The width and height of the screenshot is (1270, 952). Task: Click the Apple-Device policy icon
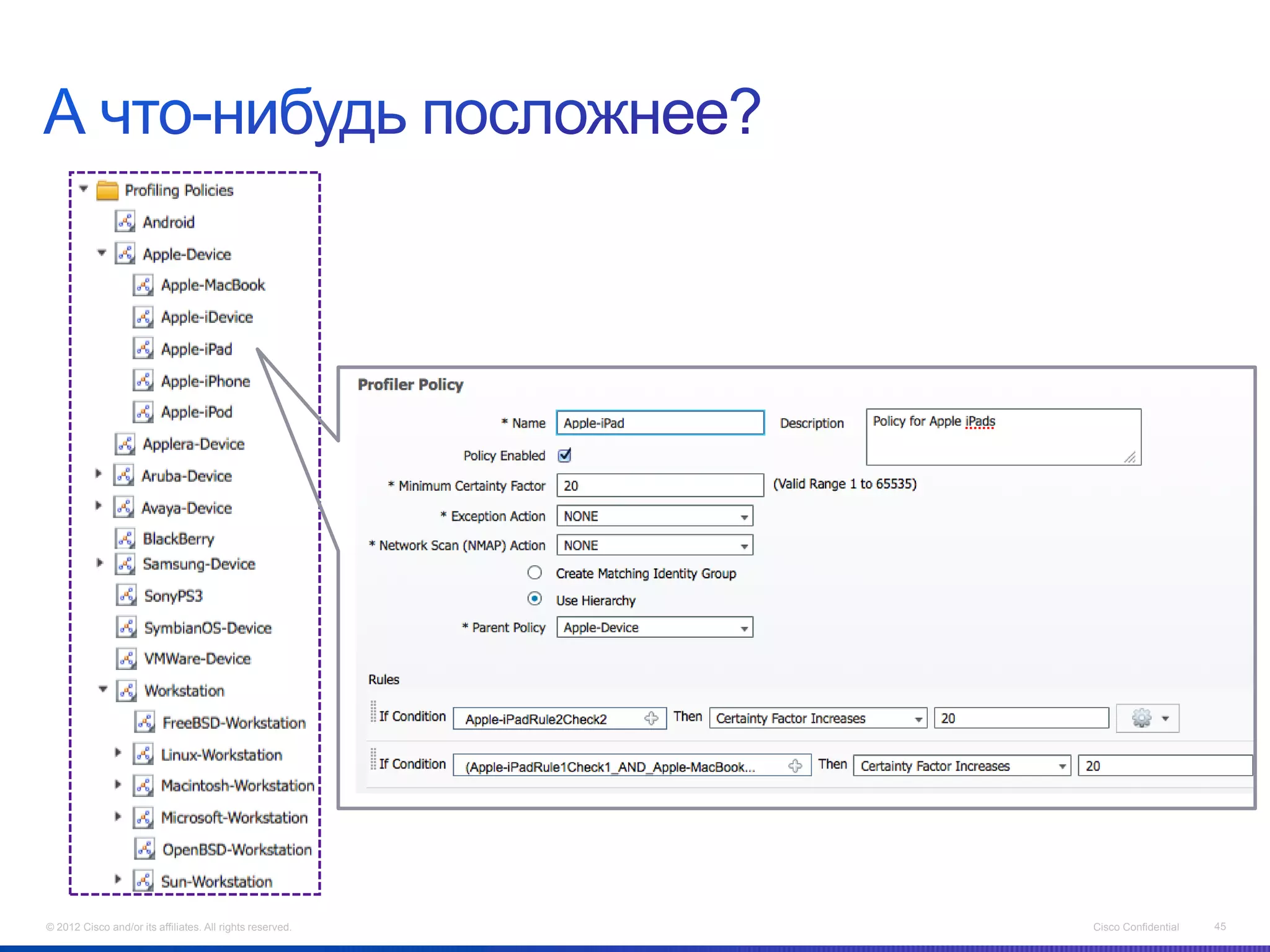tap(125, 254)
